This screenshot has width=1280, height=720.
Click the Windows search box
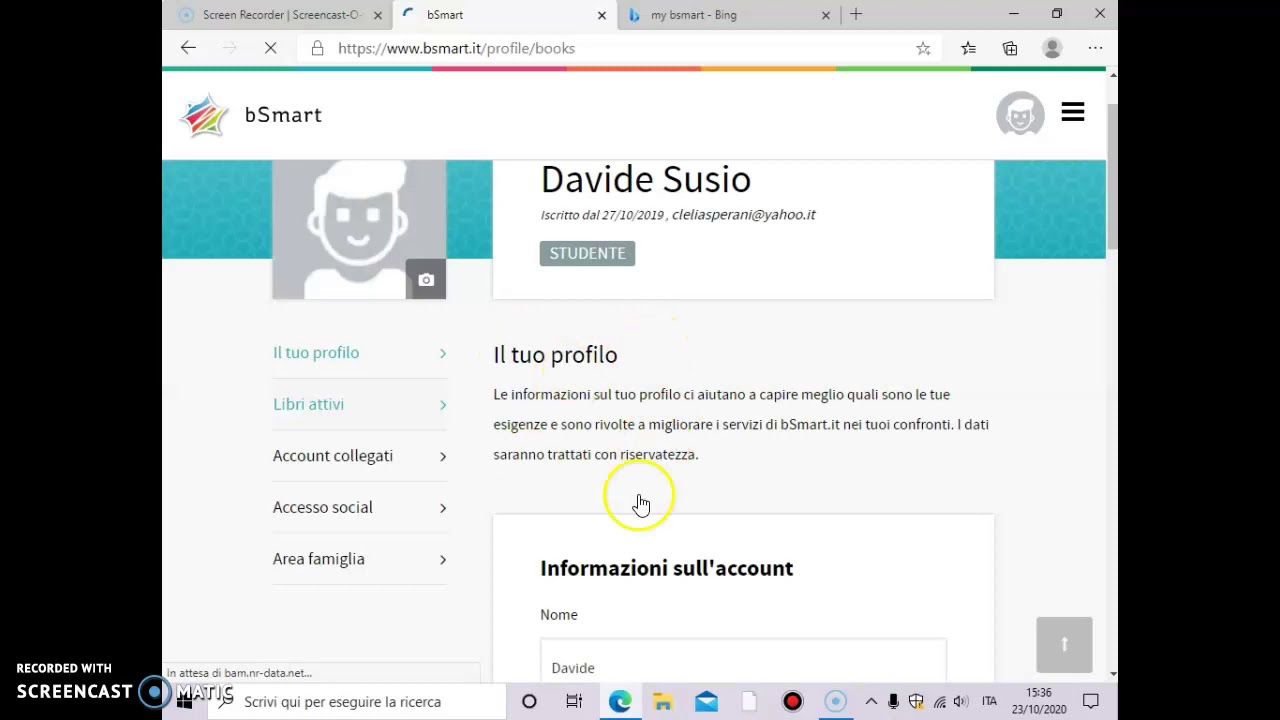[355, 702]
